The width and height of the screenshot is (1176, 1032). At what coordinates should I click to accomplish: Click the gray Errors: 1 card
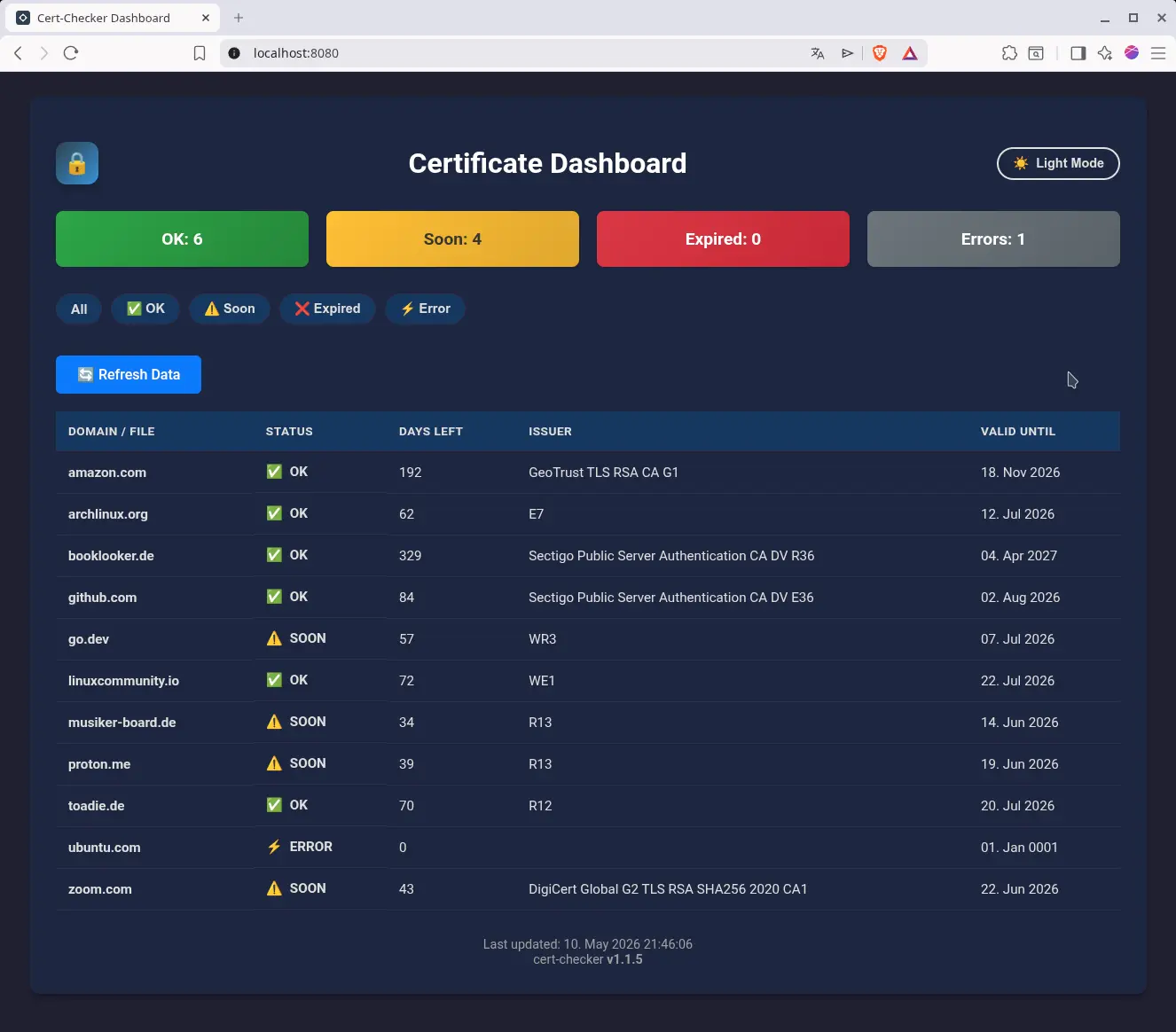pos(993,239)
